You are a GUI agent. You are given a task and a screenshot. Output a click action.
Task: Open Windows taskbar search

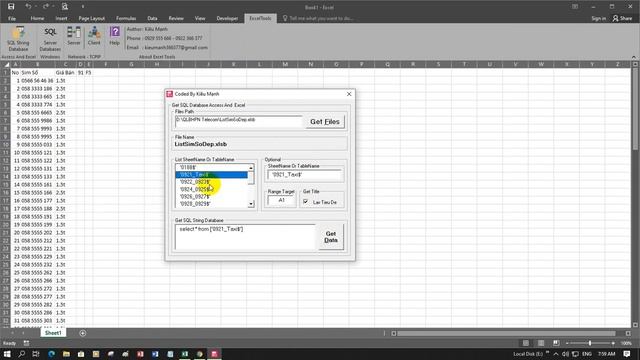point(22,354)
